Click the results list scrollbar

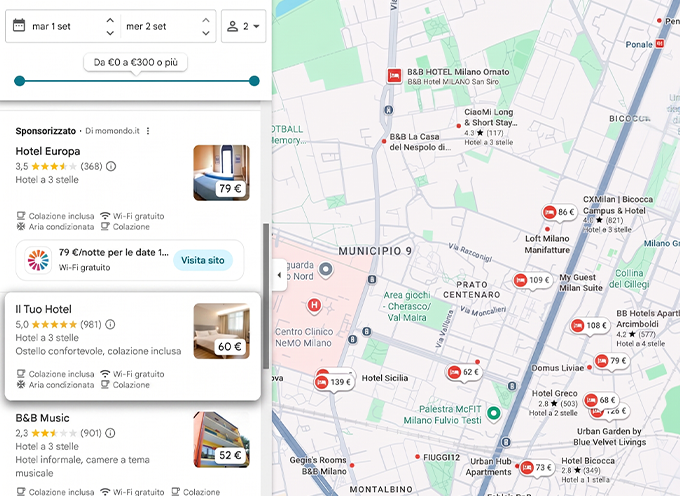click(266, 297)
